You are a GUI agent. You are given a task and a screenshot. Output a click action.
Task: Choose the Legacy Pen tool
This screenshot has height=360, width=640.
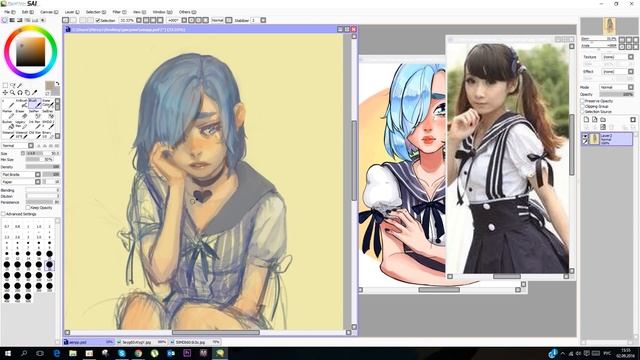[x=22, y=125]
